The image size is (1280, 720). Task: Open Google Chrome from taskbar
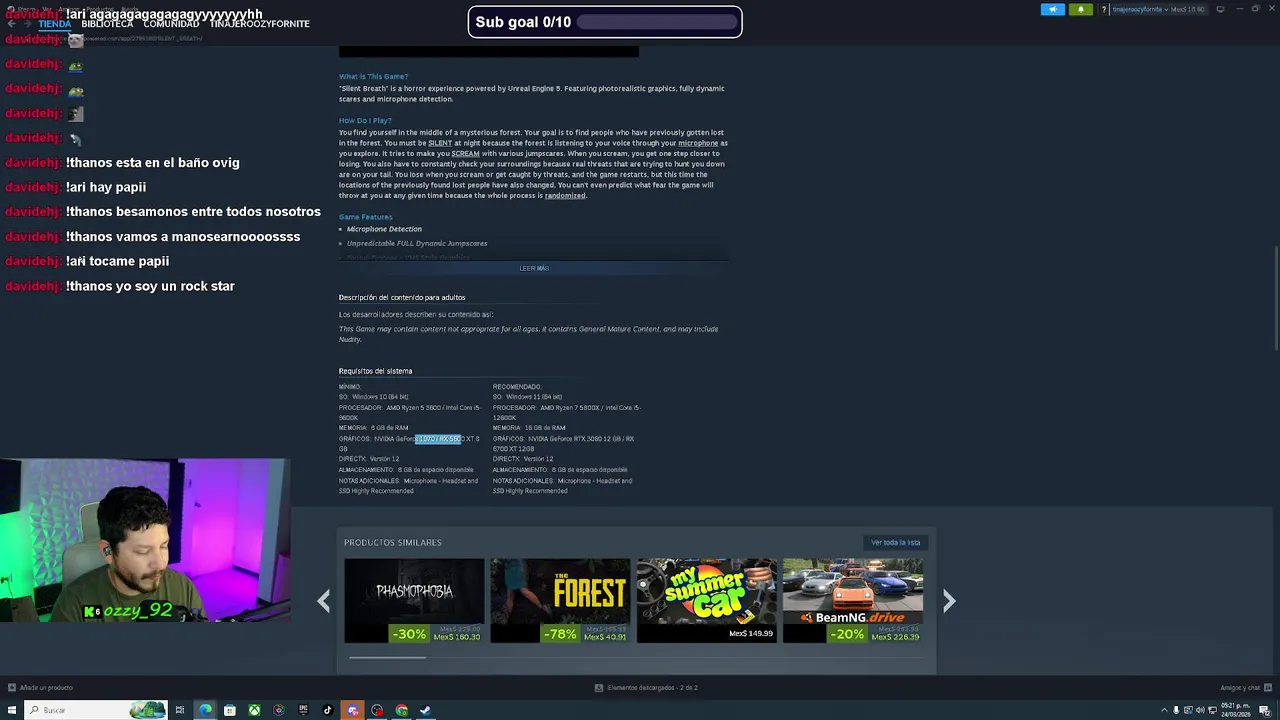pos(401,710)
